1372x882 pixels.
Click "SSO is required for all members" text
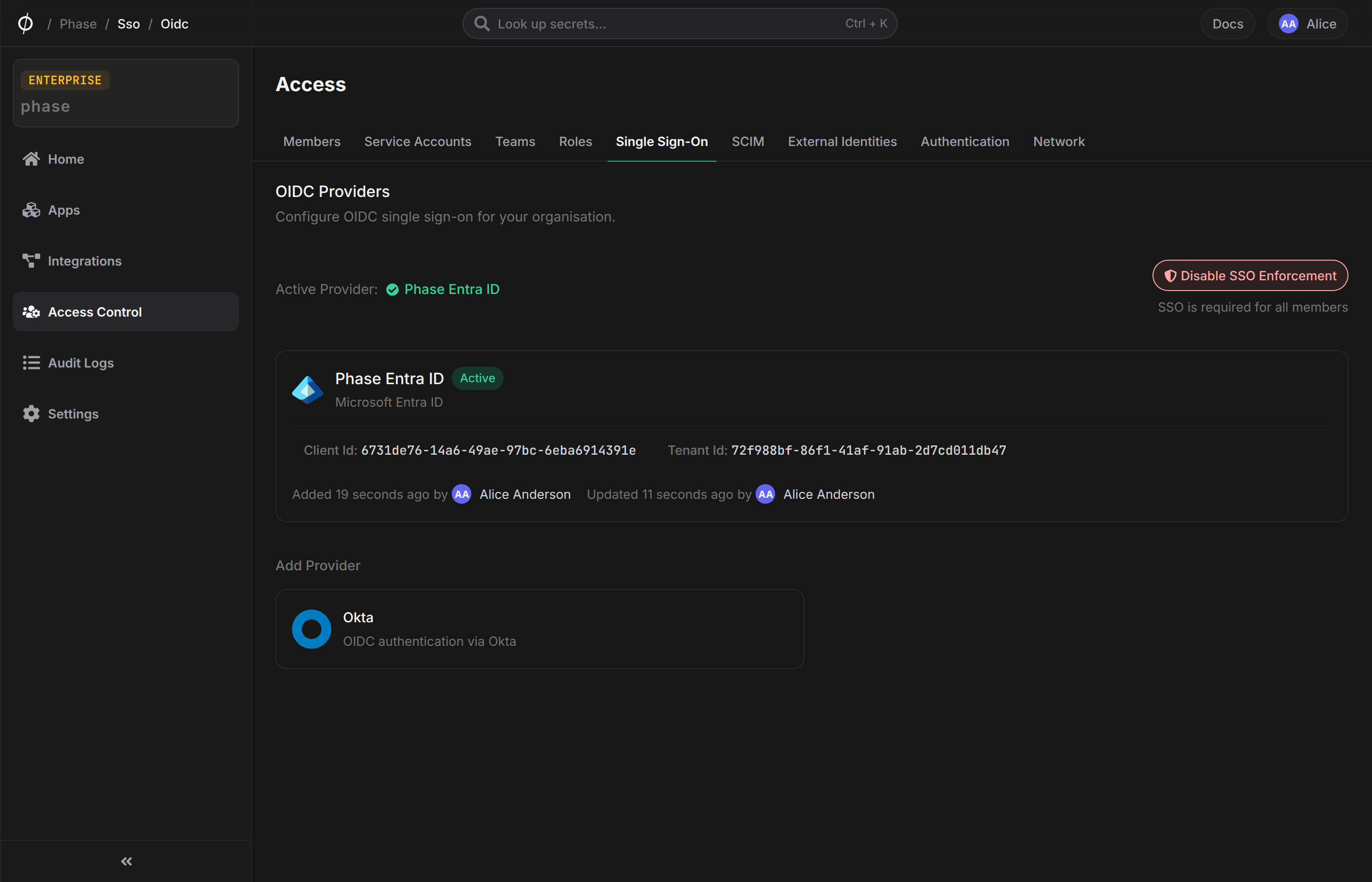coord(1252,308)
